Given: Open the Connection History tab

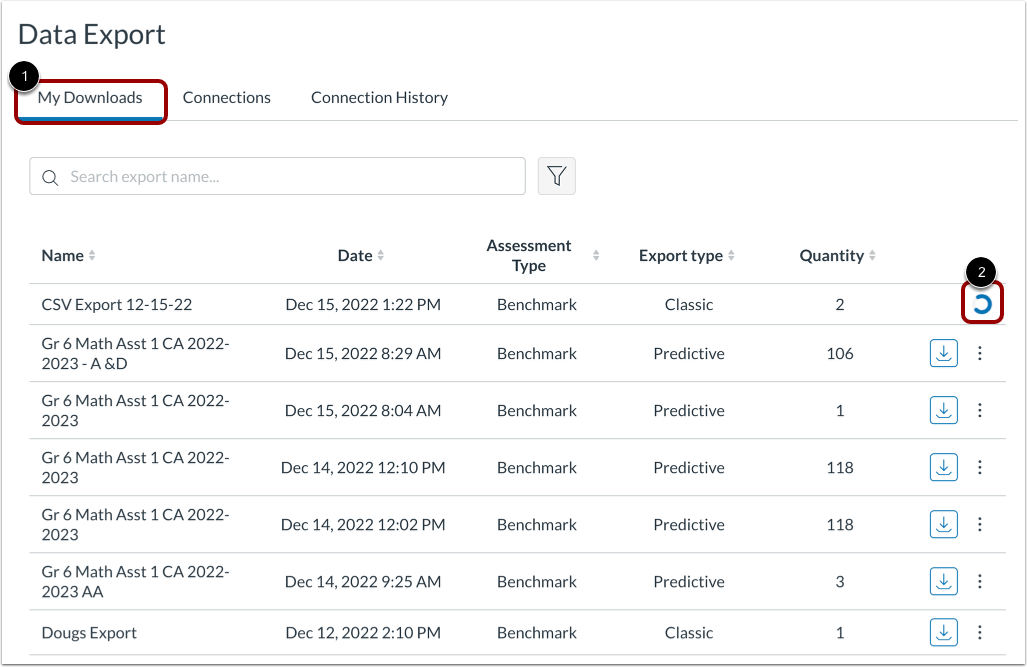Looking at the screenshot, I should tap(379, 97).
